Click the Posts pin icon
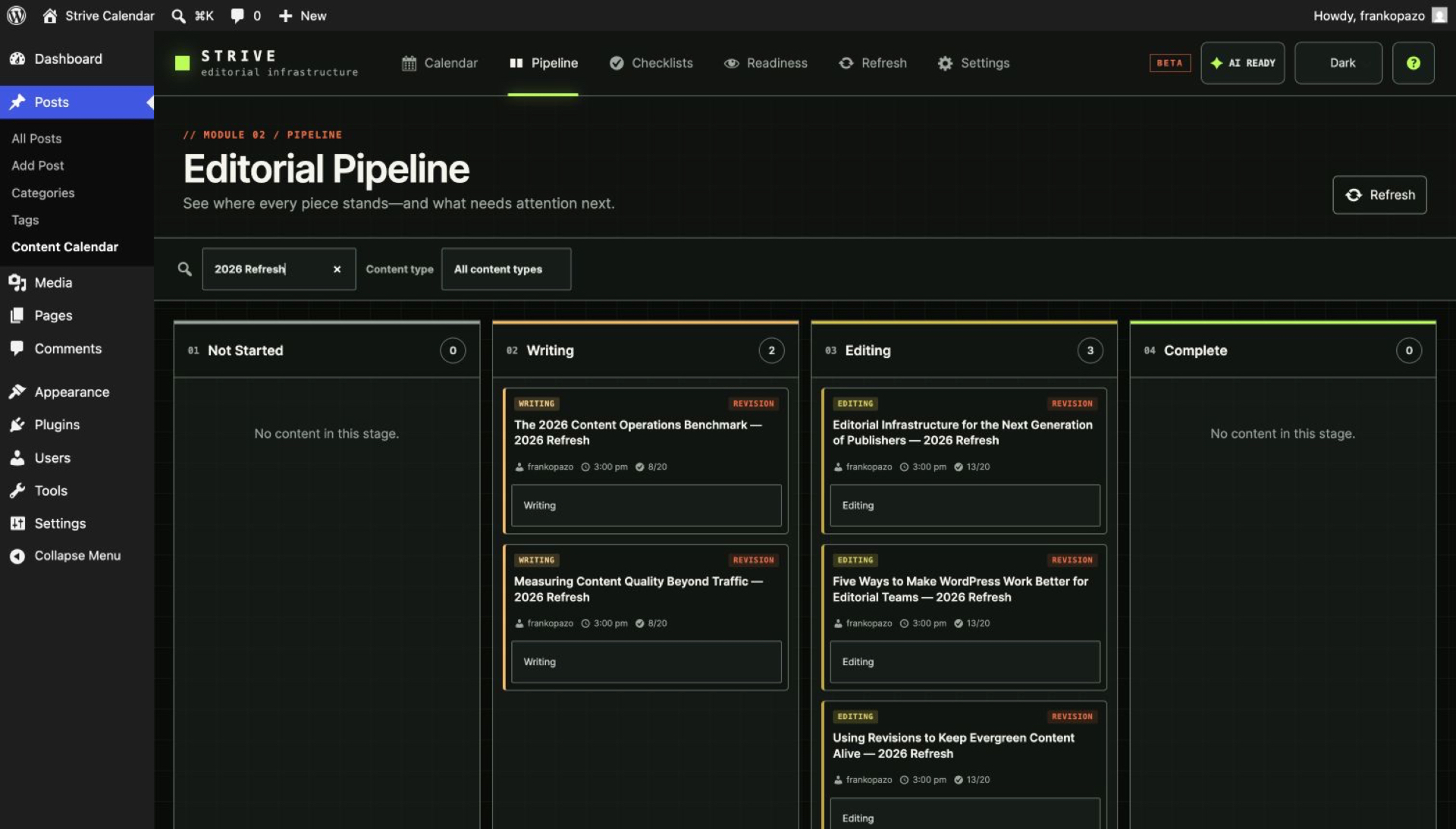 [17, 102]
